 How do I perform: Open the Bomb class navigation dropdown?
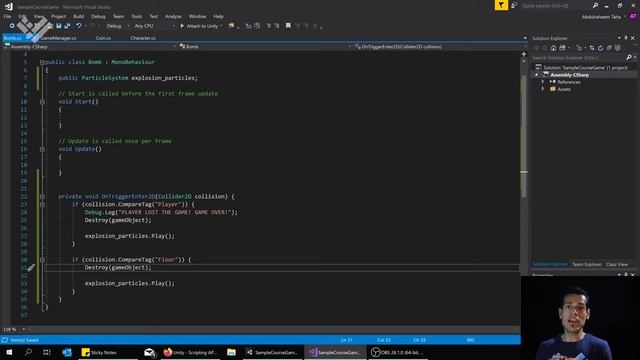click(x=265, y=47)
